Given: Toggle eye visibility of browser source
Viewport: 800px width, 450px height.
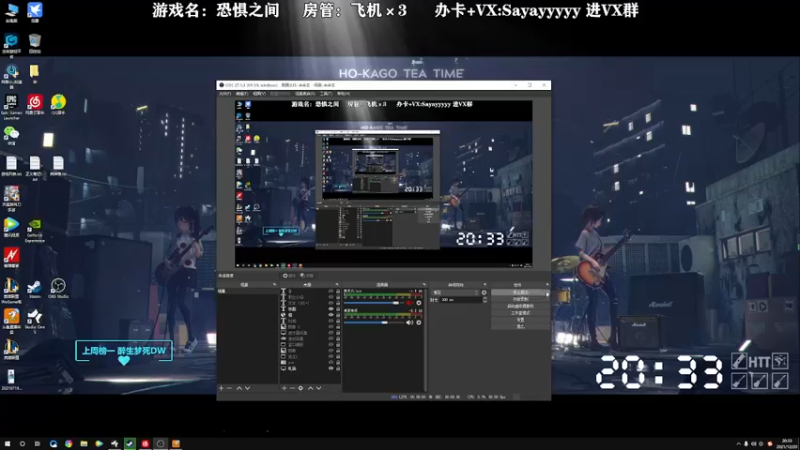Looking at the screenshot, I should click(331, 315).
